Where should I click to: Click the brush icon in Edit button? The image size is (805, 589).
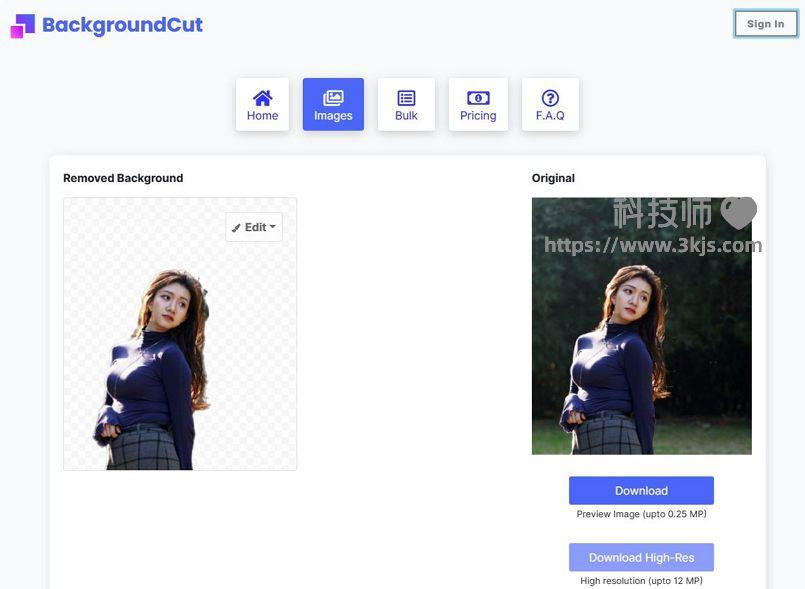click(236, 228)
